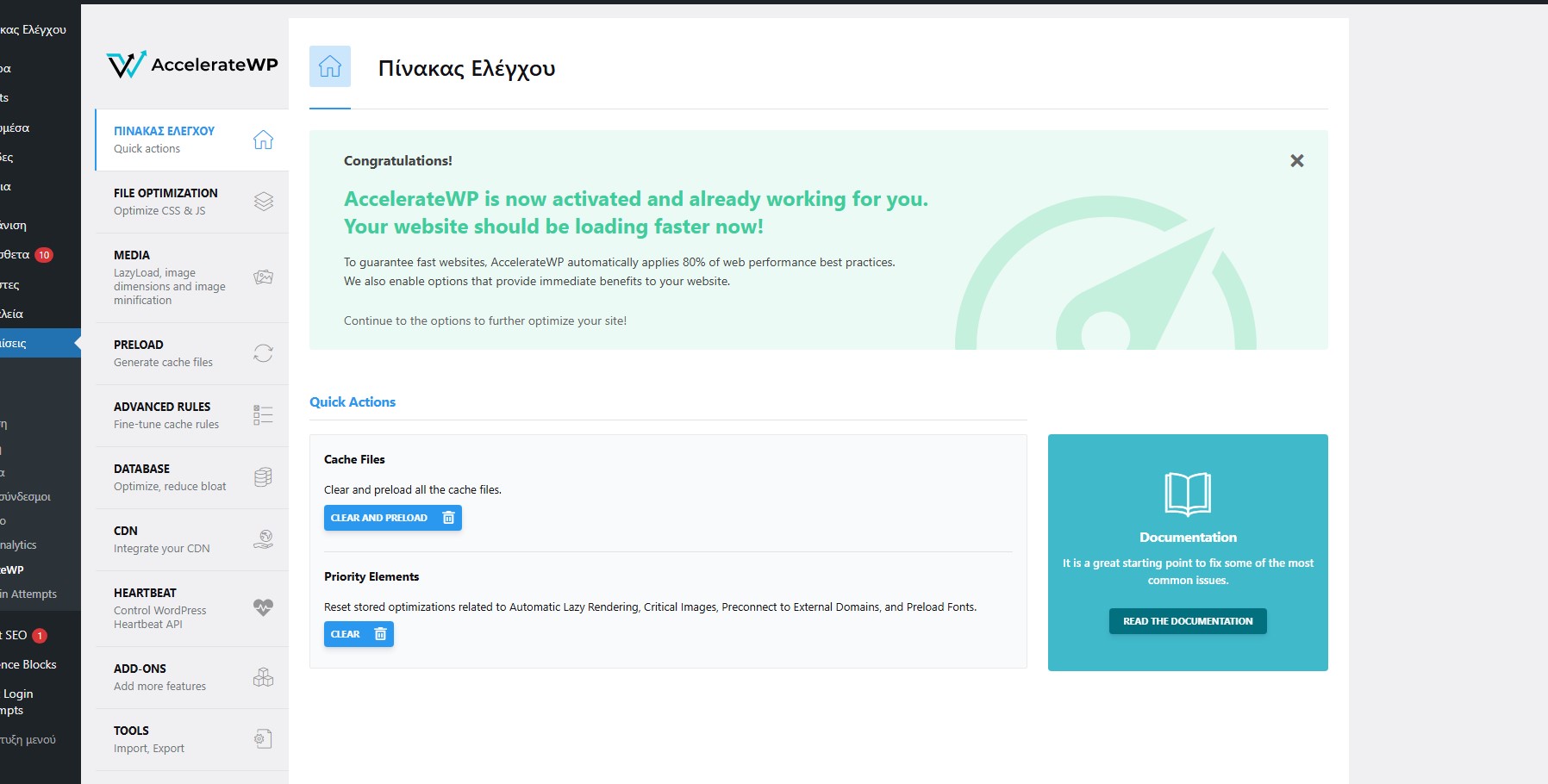Click the Quick Actions heading

pos(353,402)
